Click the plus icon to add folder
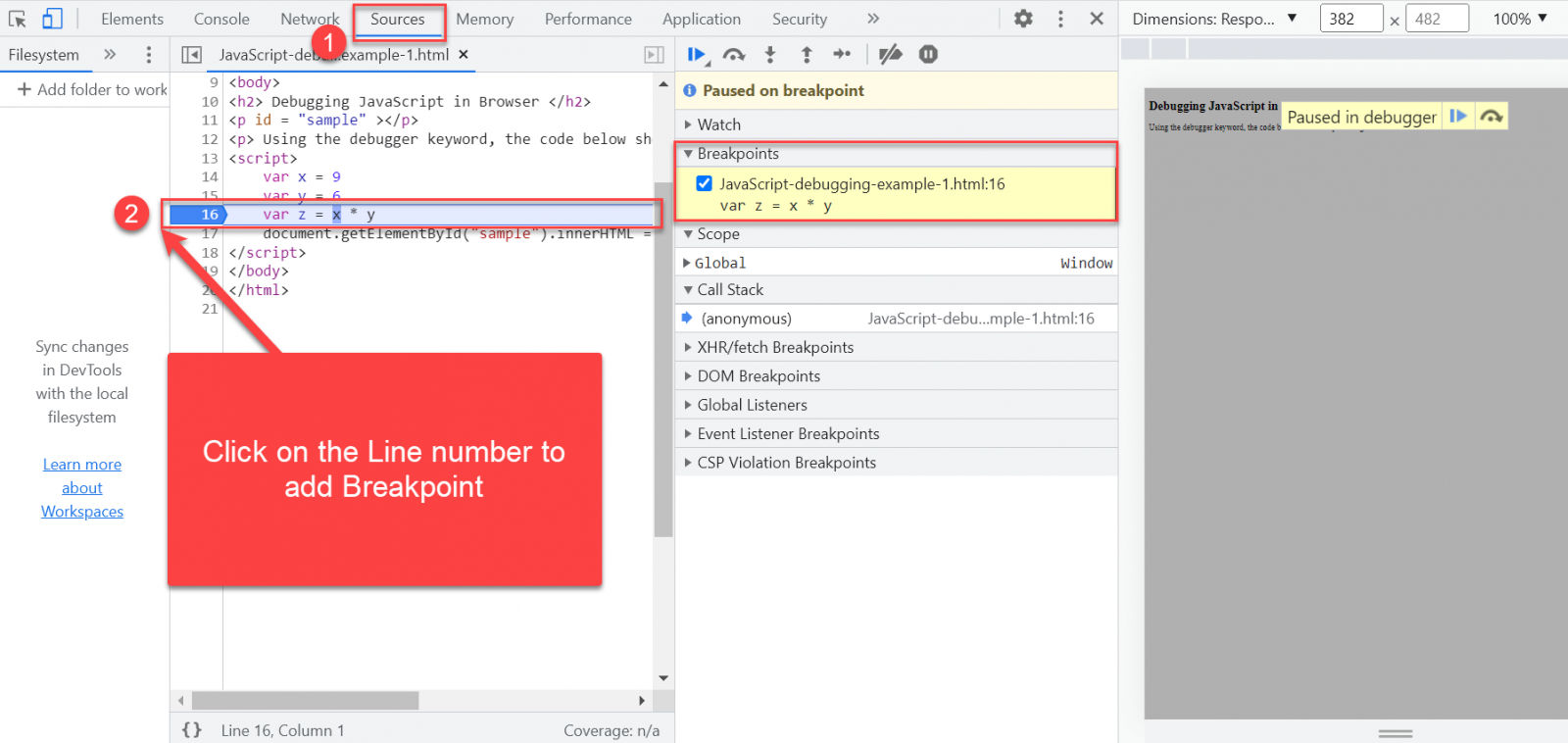 coord(24,89)
